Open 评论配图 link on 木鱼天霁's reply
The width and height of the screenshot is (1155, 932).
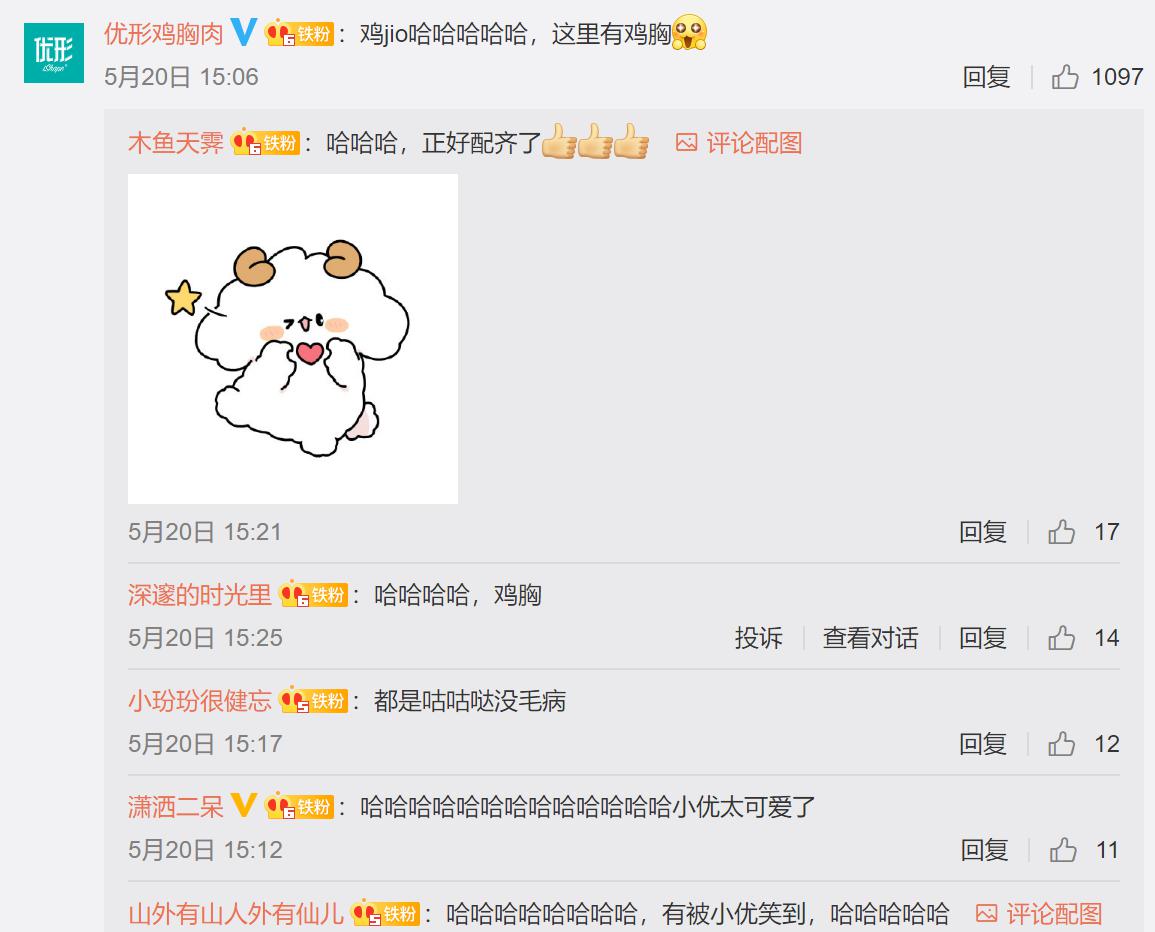point(739,143)
